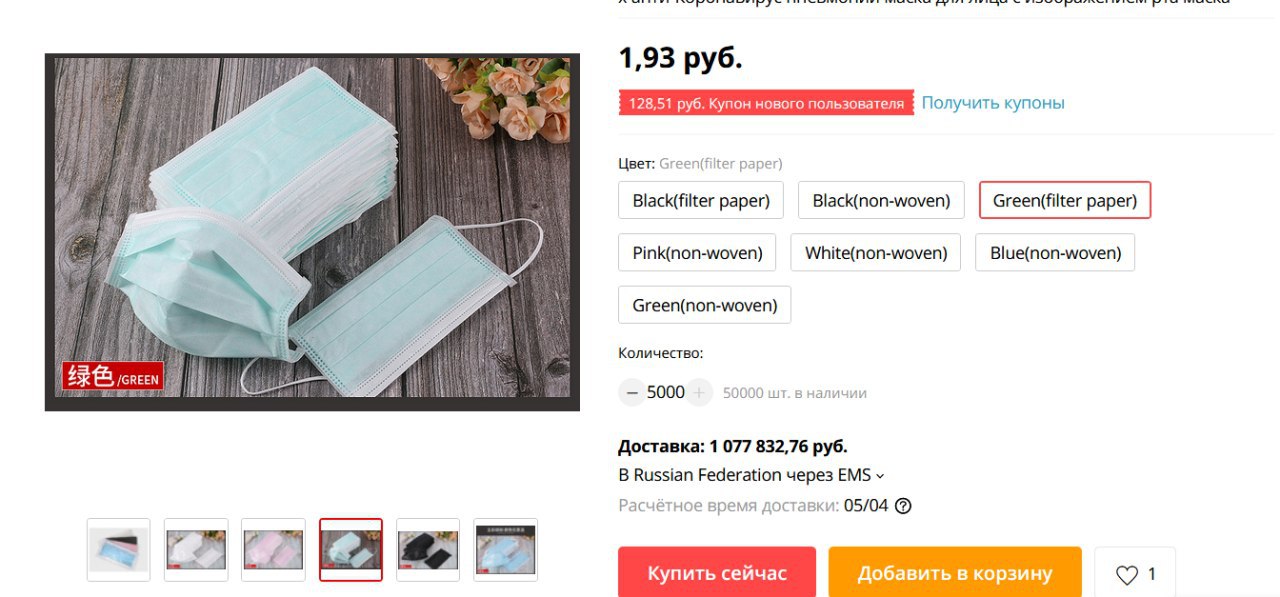This screenshot has height=597, width=1280.
Task: Click the delivery time help question mark icon
Action: tap(903, 506)
